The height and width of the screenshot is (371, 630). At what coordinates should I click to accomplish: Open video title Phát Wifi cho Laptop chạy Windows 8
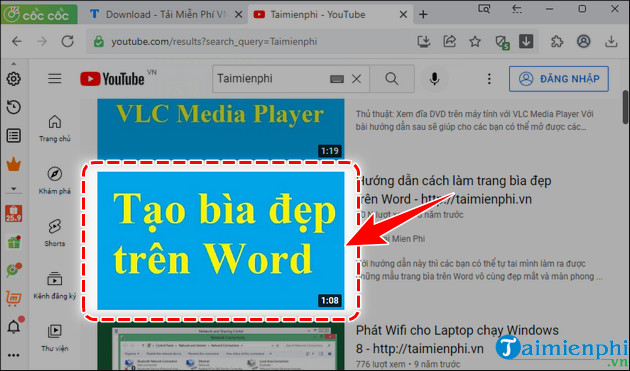[457, 339]
